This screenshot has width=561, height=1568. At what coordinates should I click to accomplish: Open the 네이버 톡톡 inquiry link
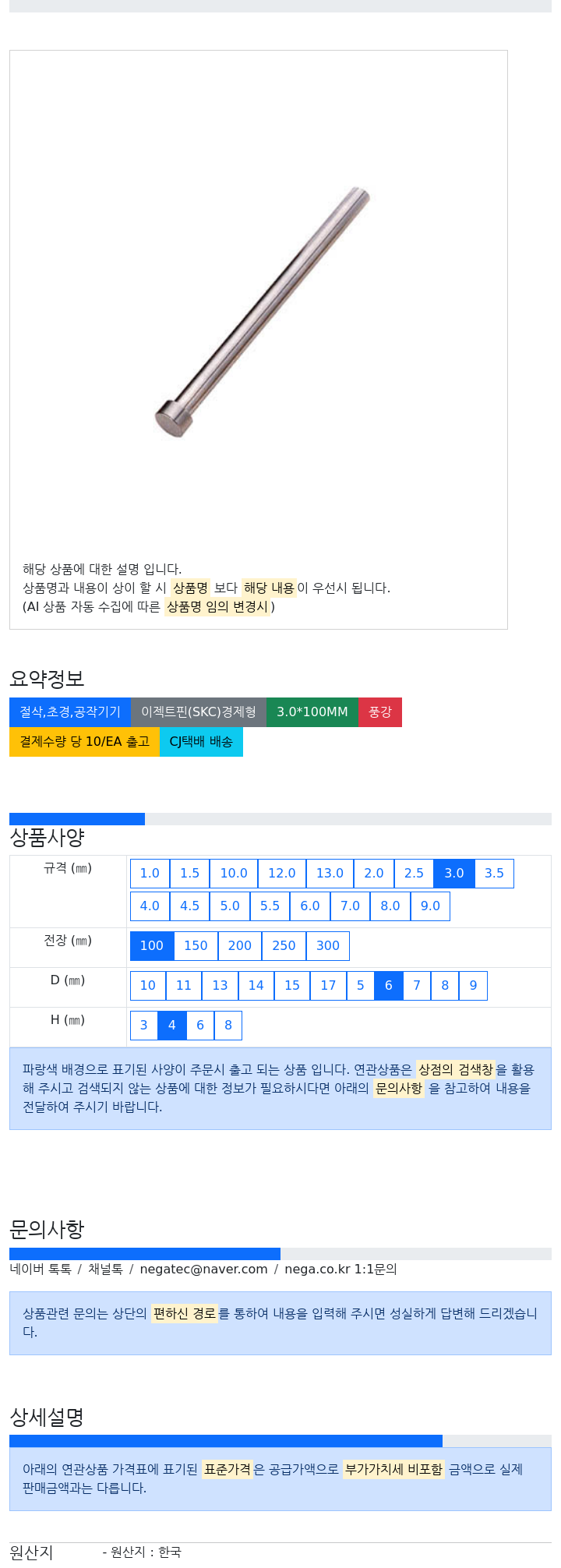41,1270
